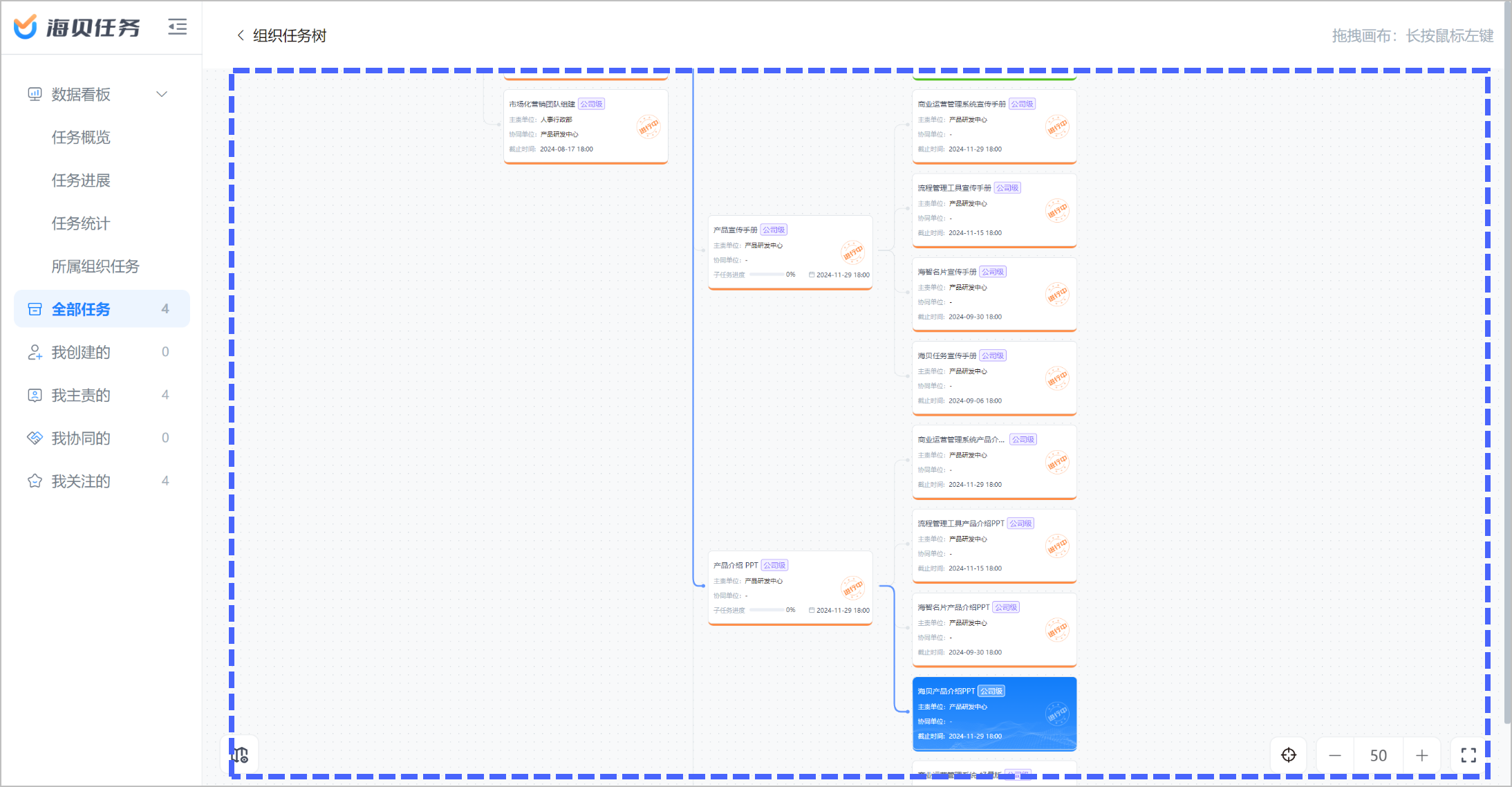The image size is (1512, 787).
Task: Click the count 0 beside 我协同的
Action: click(x=165, y=438)
